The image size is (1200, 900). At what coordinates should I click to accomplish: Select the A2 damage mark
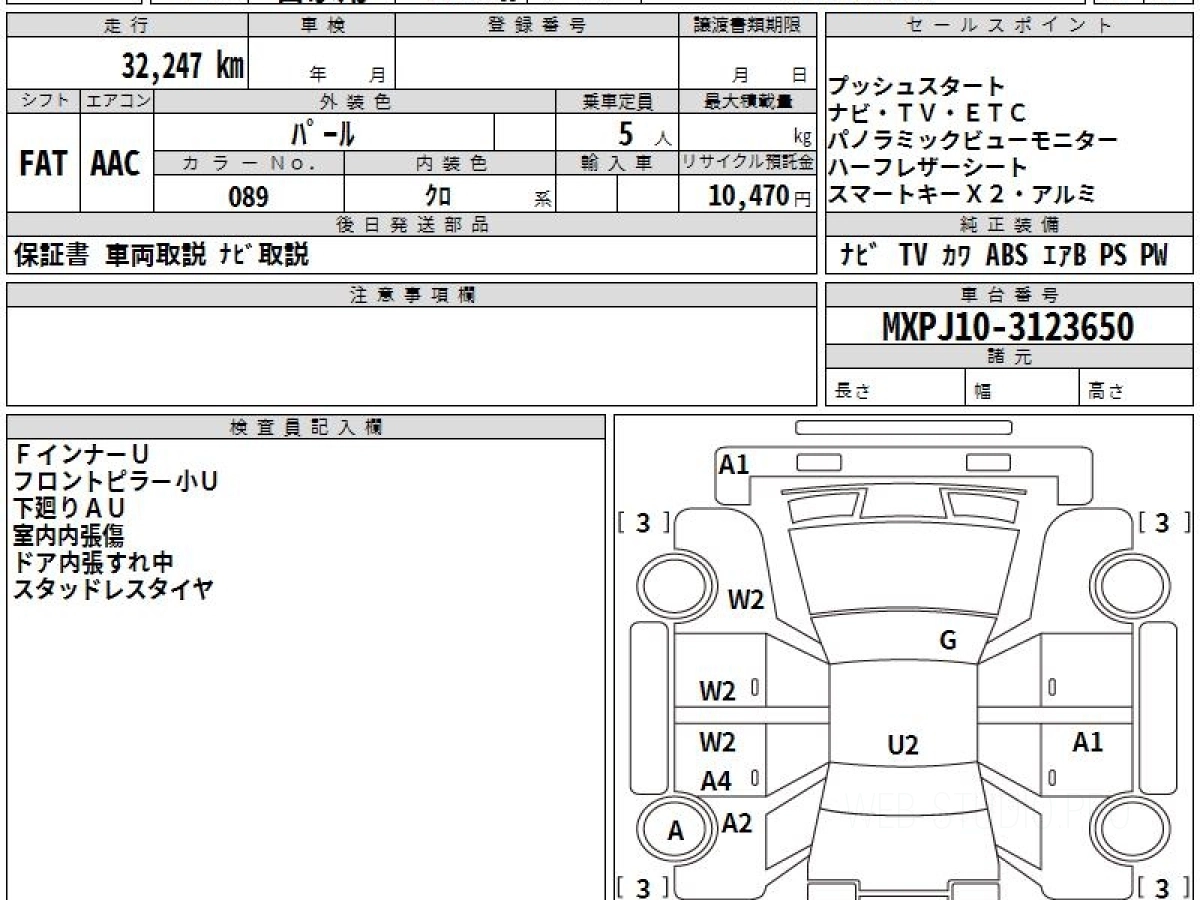coord(737,823)
